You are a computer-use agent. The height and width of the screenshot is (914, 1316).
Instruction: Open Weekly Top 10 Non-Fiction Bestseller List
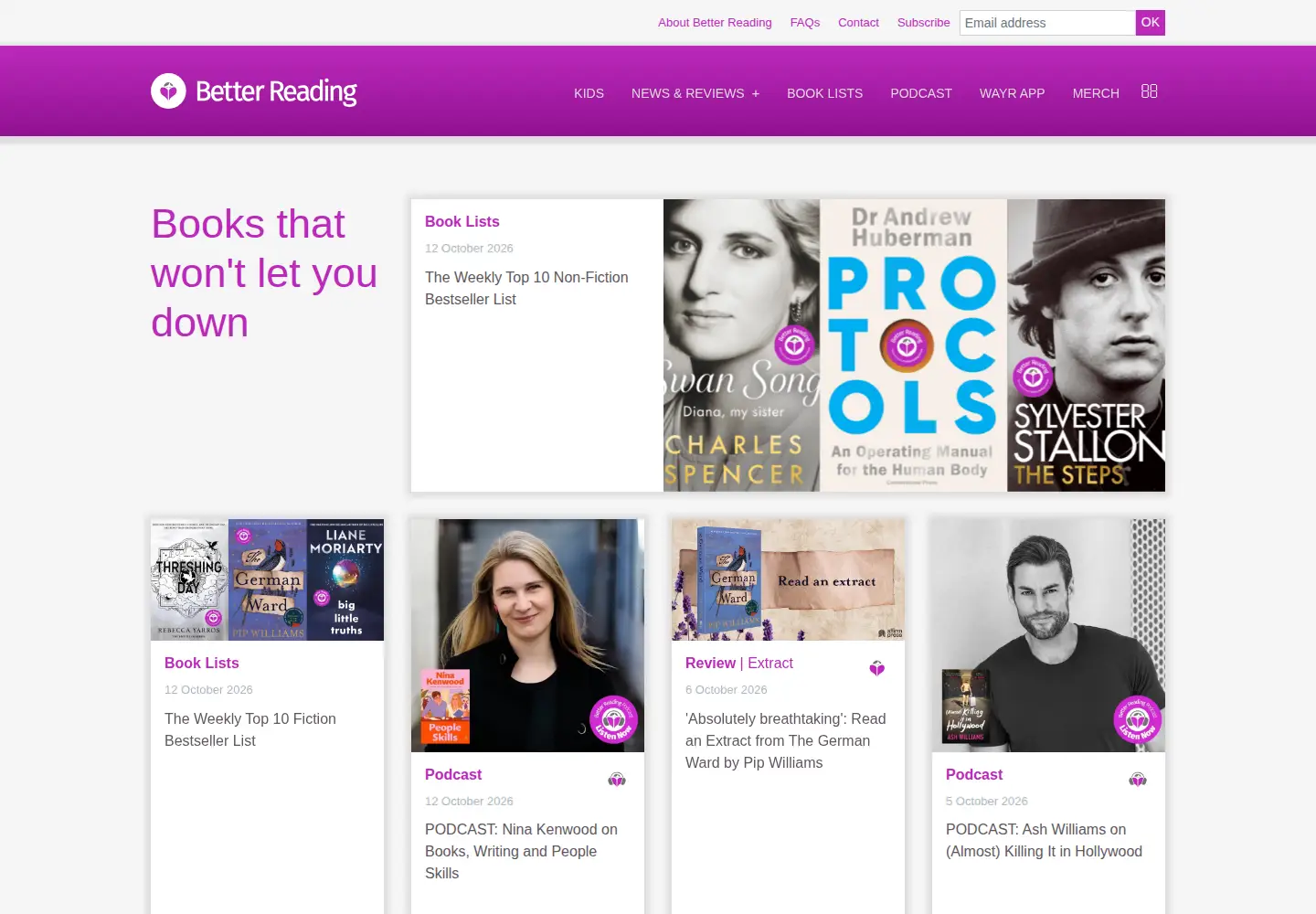point(526,288)
